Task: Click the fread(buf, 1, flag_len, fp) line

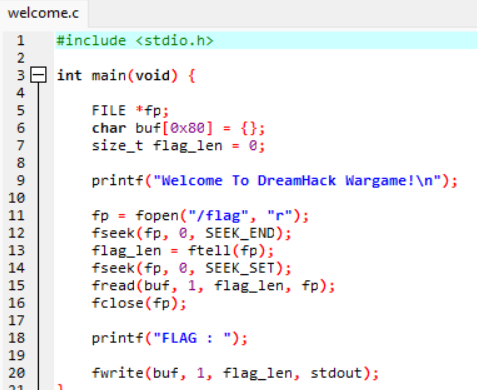Action: pos(213,286)
